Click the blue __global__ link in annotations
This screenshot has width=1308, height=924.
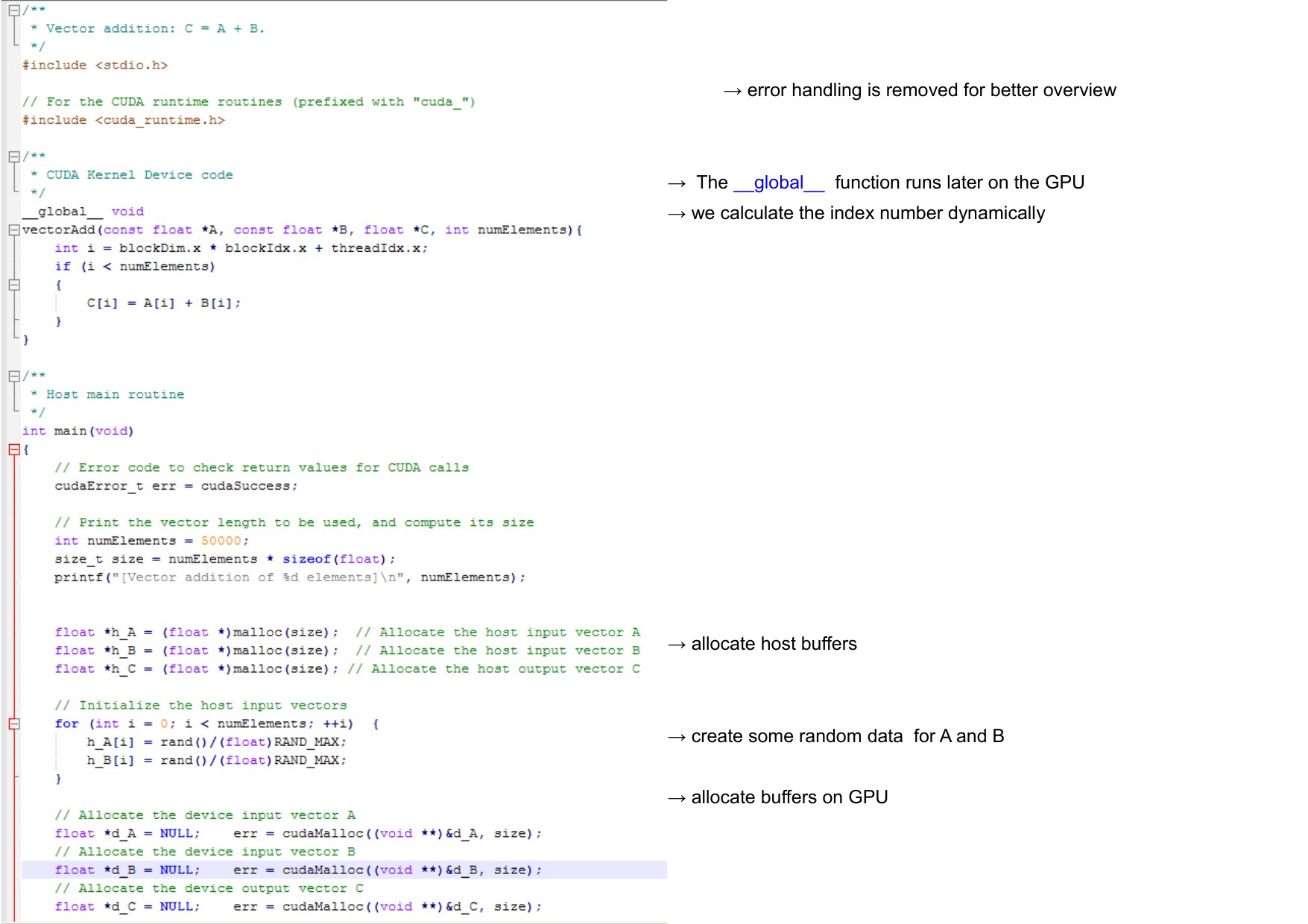(x=778, y=183)
